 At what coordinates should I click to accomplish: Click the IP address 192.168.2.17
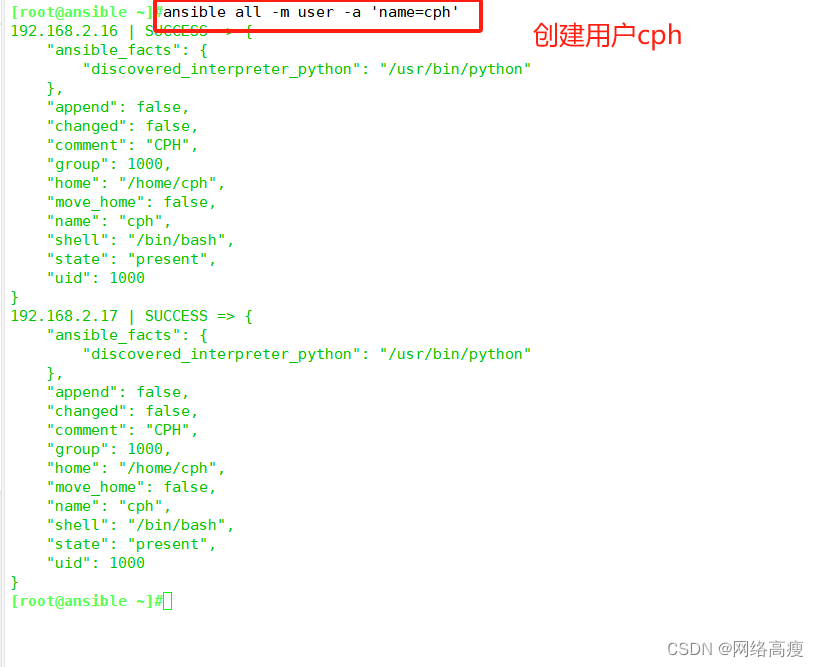coord(64,316)
